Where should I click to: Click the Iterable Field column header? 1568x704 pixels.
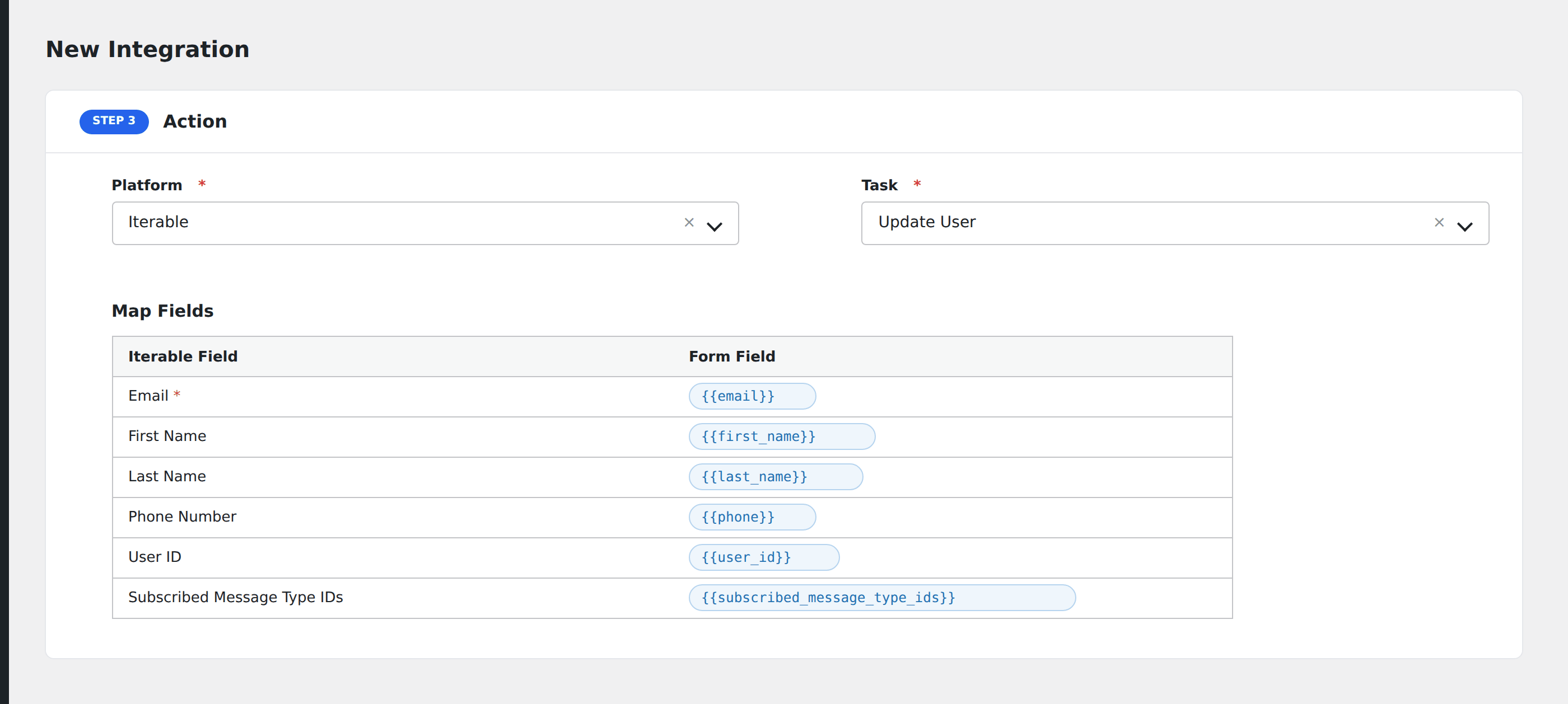(x=183, y=356)
